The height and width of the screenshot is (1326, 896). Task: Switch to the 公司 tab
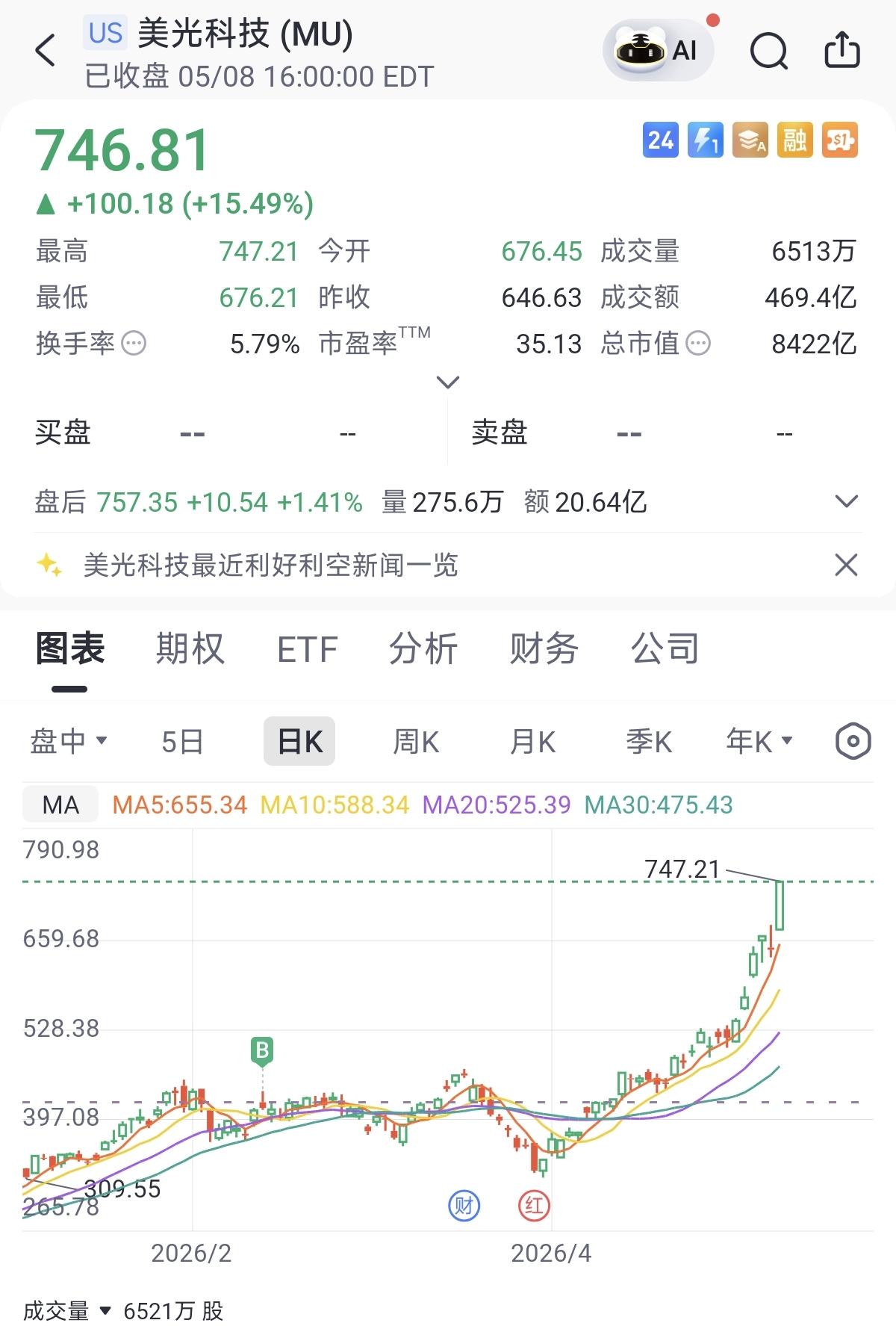tap(665, 648)
